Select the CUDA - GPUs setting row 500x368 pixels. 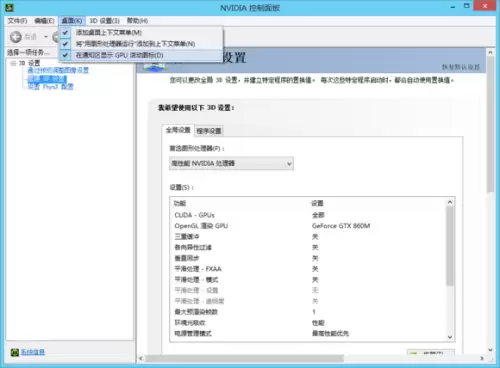pos(308,215)
